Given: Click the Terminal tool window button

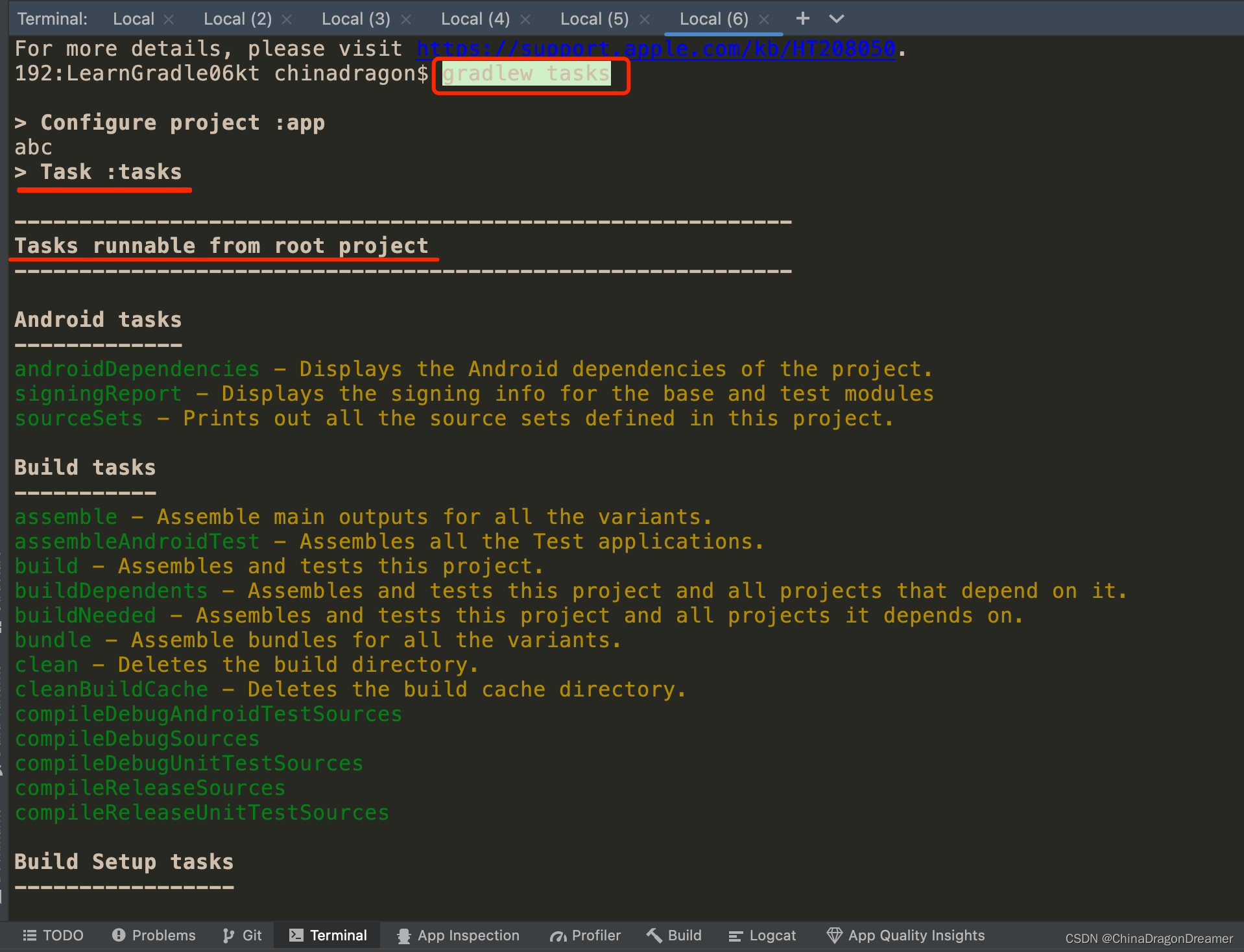Looking at the screenshot, I should (328, 935).
